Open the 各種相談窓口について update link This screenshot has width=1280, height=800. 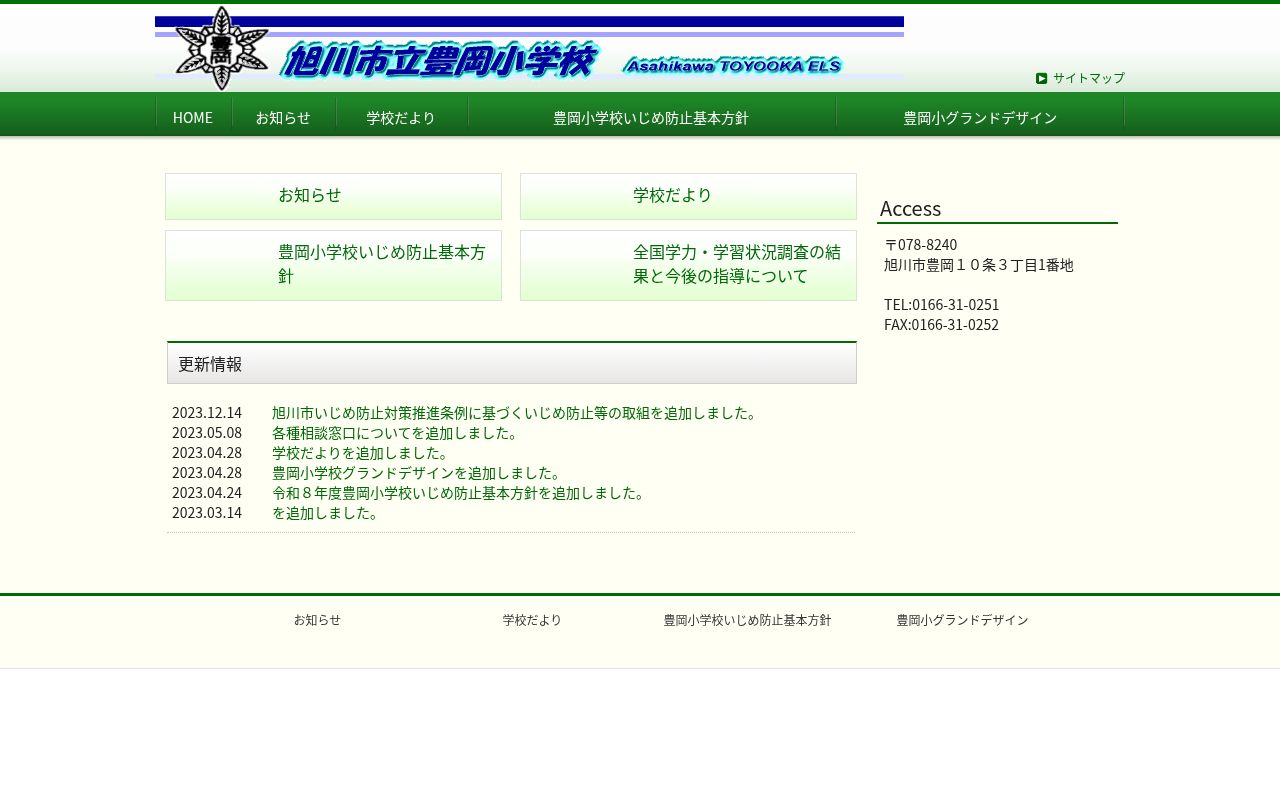[396, 433]
